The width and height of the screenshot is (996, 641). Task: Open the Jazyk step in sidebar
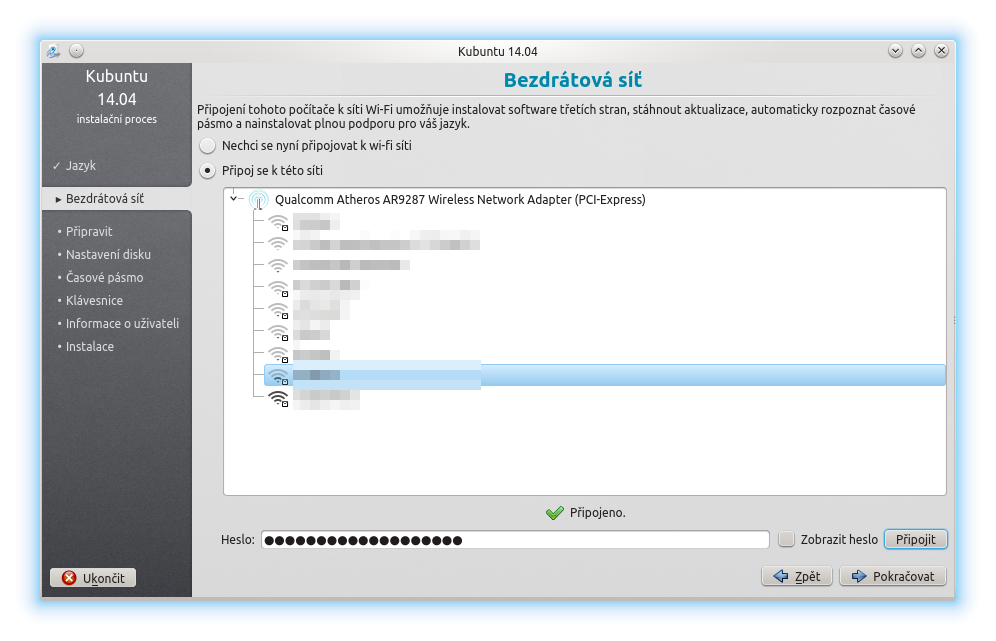(x=81, y=166)
